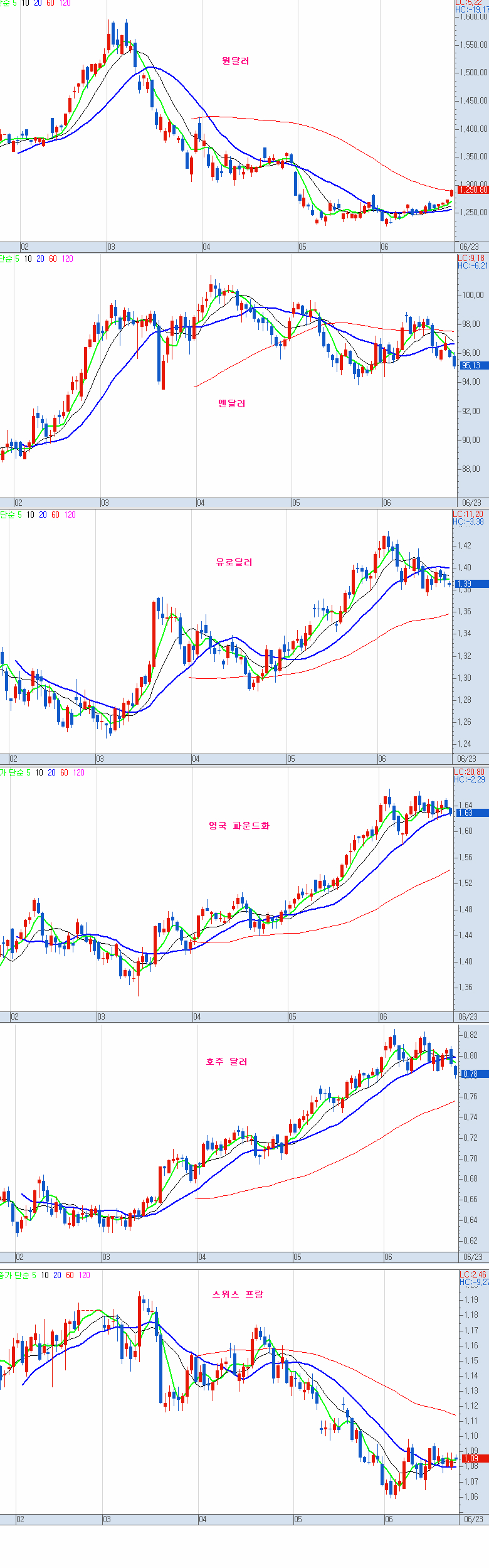Click the 유로달러 chart title label

pyautogui.click(x=234, y=562)
